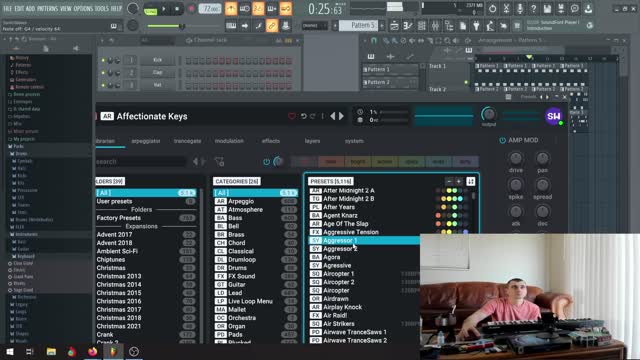Select the Agent Knarz preset
The image size is (640, 360).
(x=340, y=216)
